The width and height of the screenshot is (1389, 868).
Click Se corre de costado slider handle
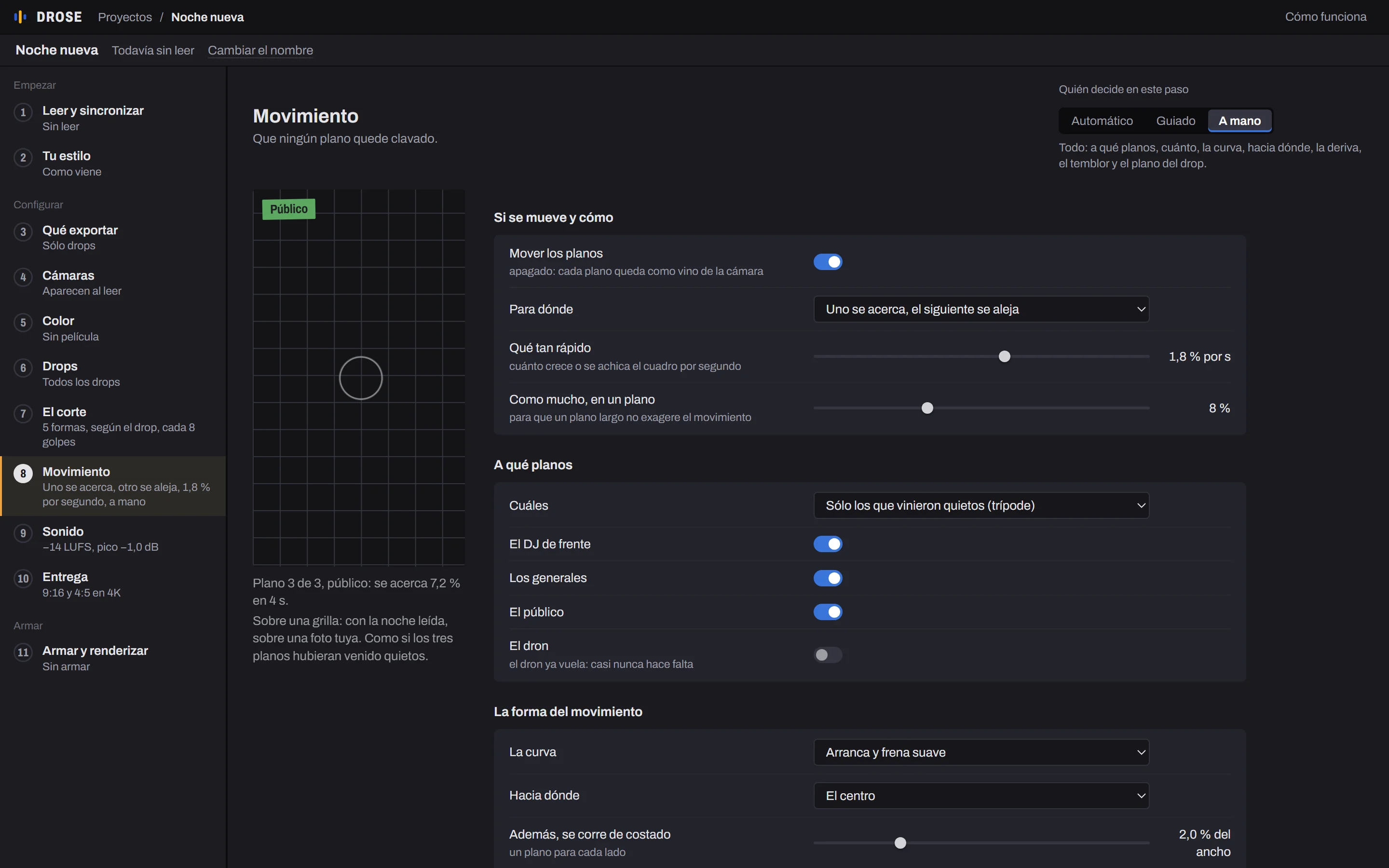[x=900, y=843]
